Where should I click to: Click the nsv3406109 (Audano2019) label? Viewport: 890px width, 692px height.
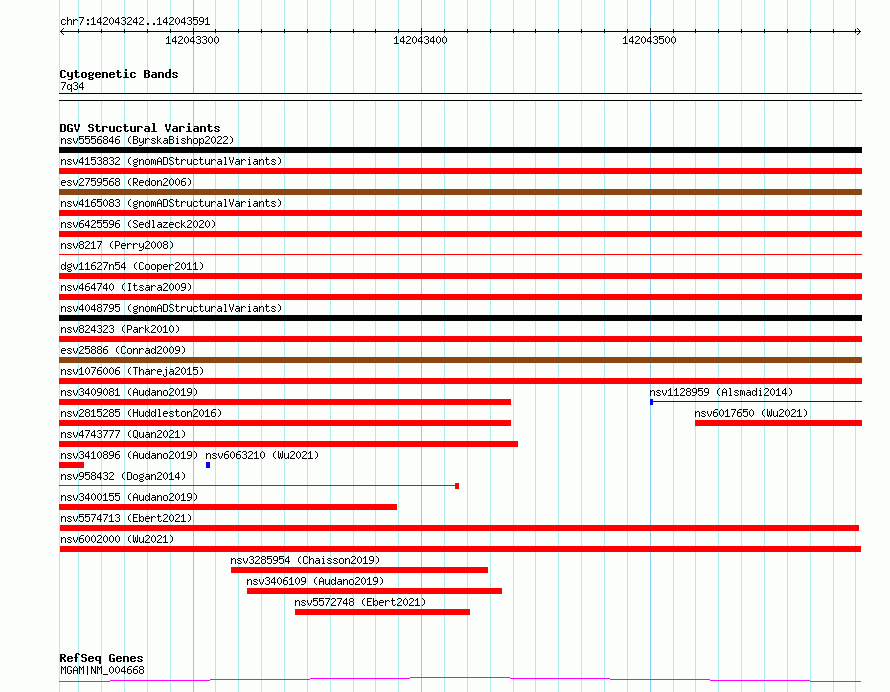(315, 581)
